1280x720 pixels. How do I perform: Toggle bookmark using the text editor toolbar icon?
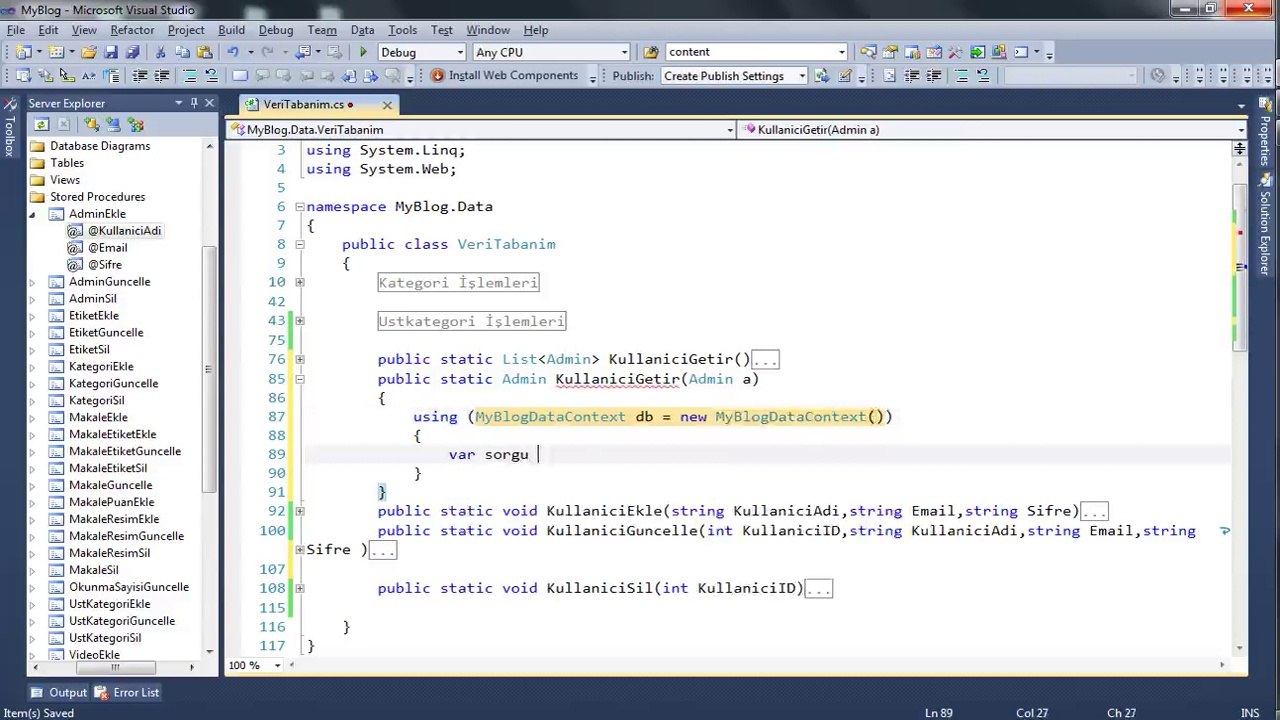[240, 76]
